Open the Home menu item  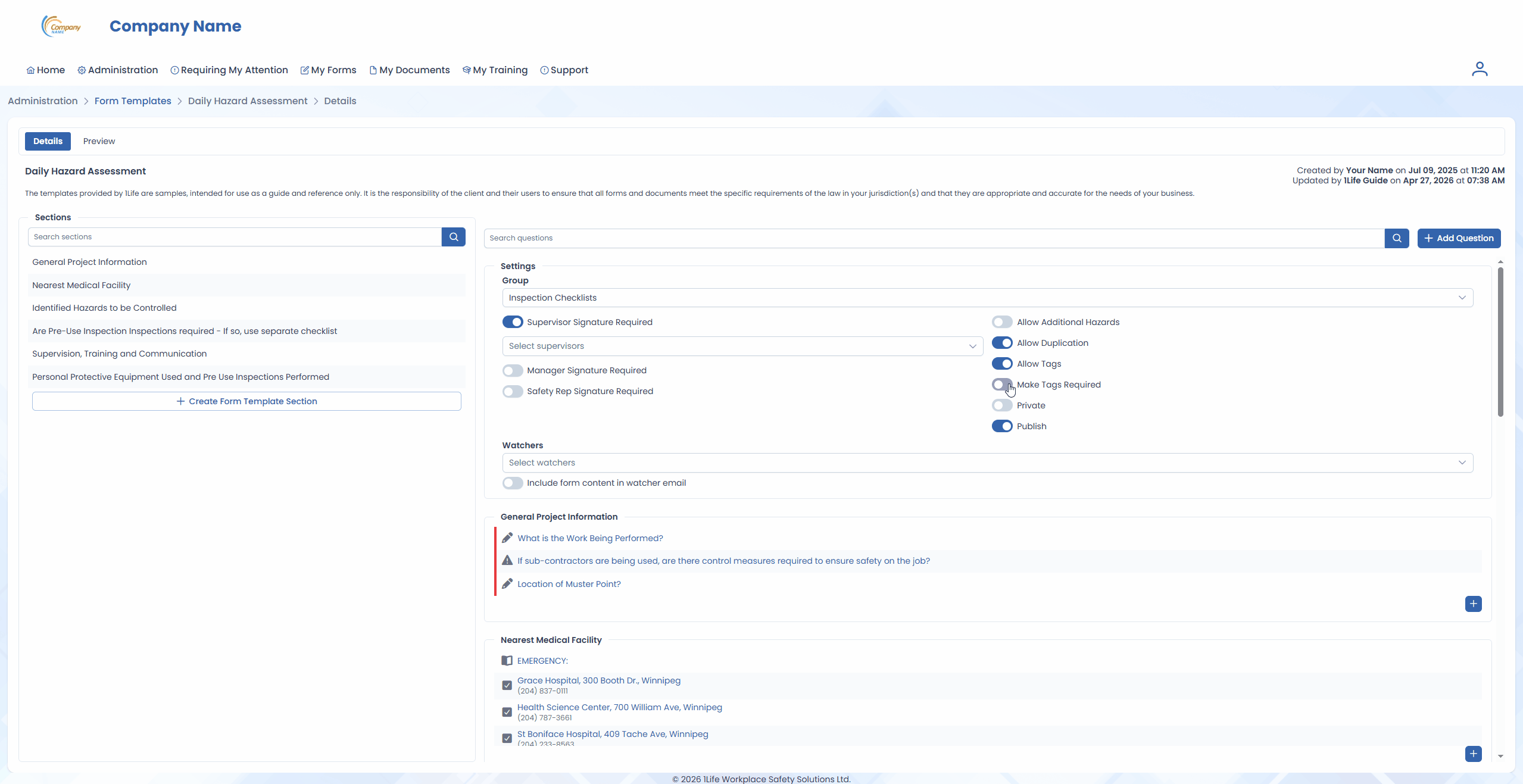46,70
